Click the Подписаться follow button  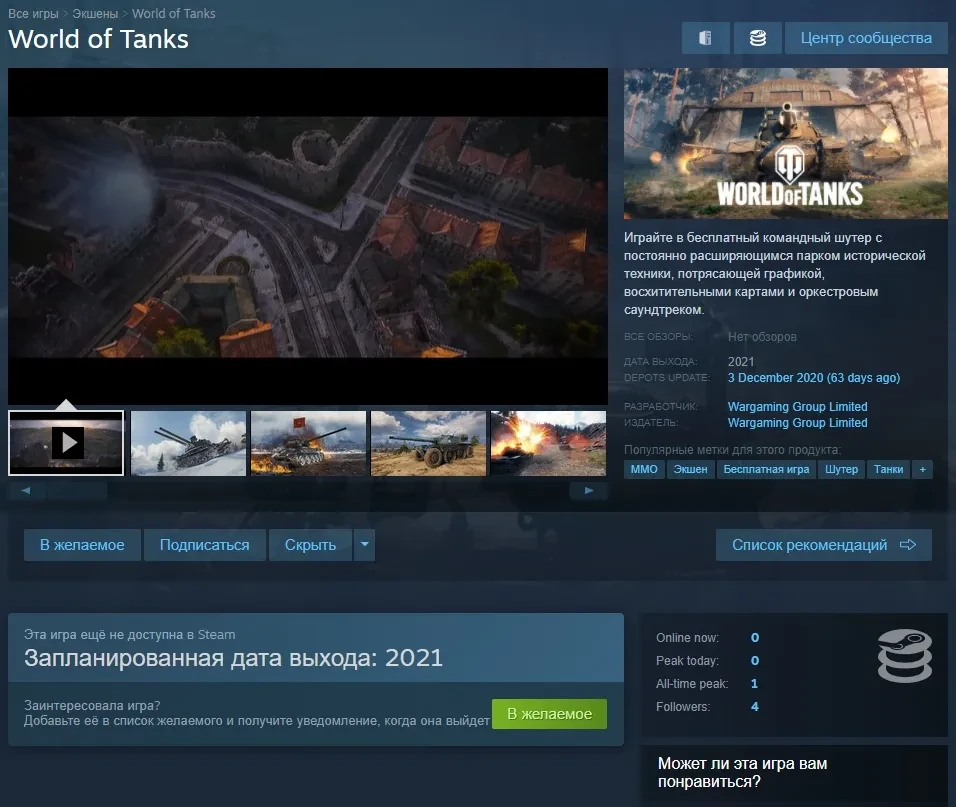(x=204, y=545)
